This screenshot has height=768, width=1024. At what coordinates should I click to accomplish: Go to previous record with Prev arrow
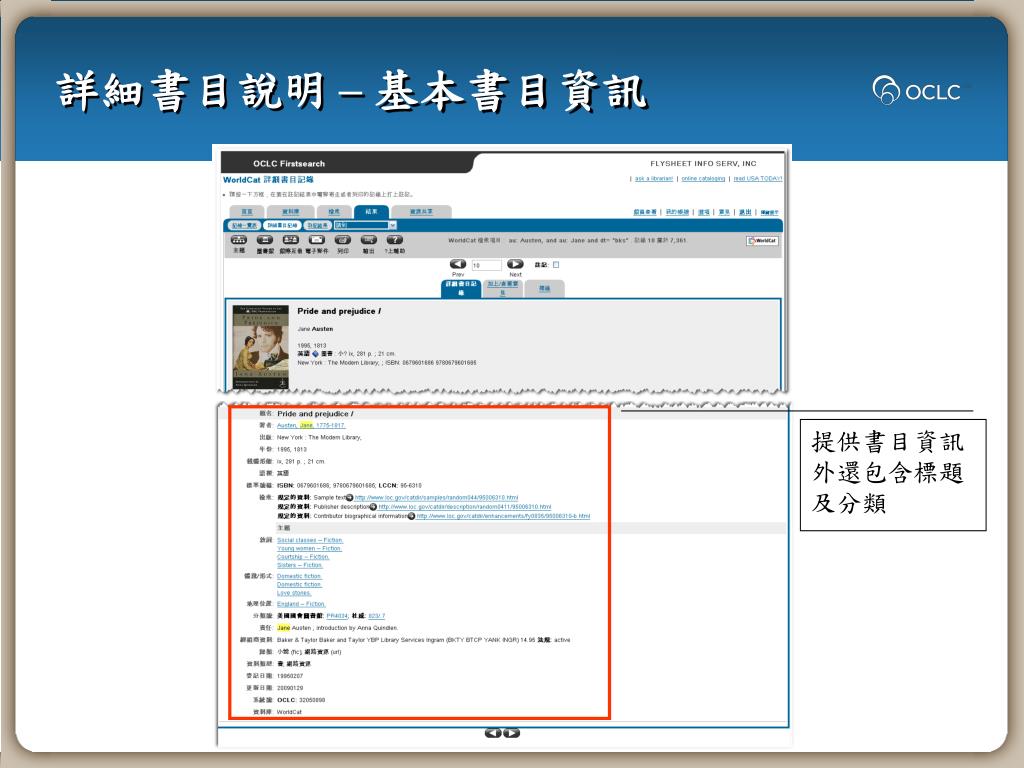click(458, 264)
